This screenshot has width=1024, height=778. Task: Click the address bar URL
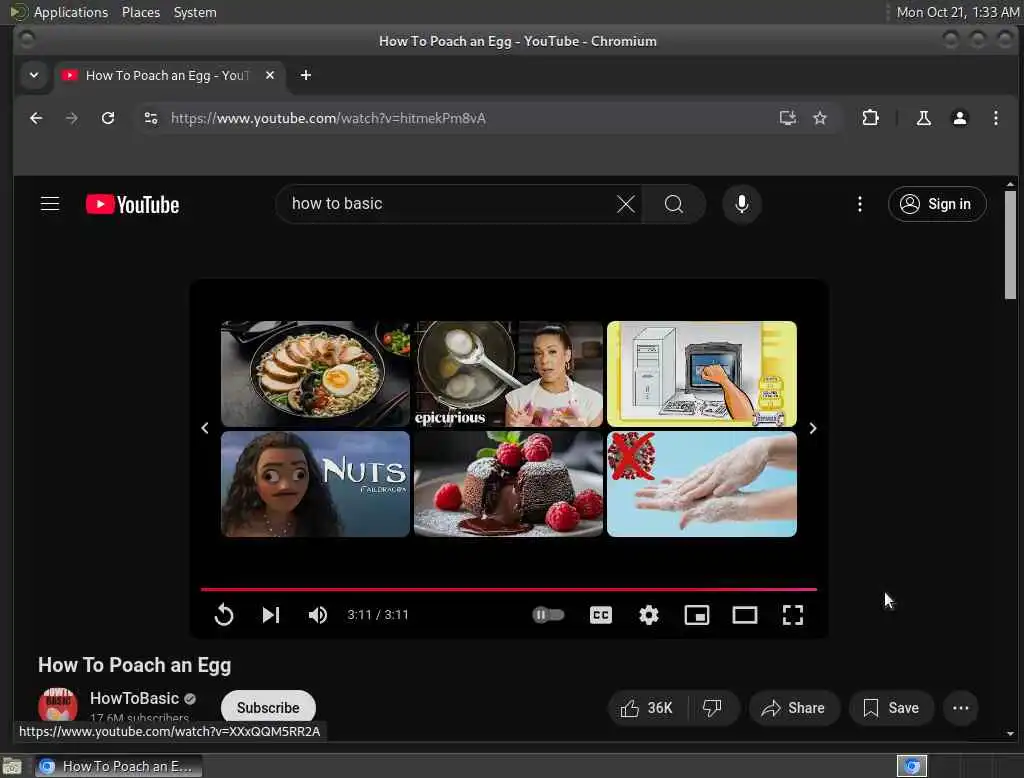coord(328,118)
